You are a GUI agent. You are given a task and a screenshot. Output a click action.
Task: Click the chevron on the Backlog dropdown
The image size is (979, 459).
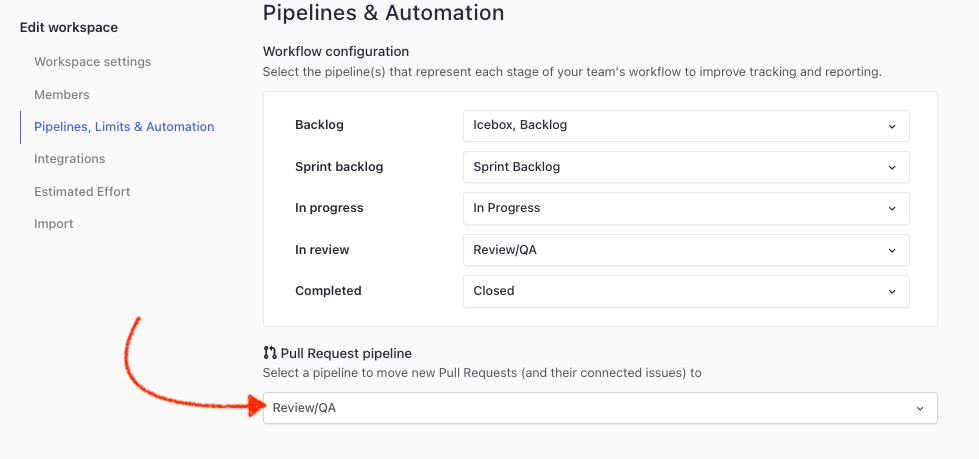892,126
